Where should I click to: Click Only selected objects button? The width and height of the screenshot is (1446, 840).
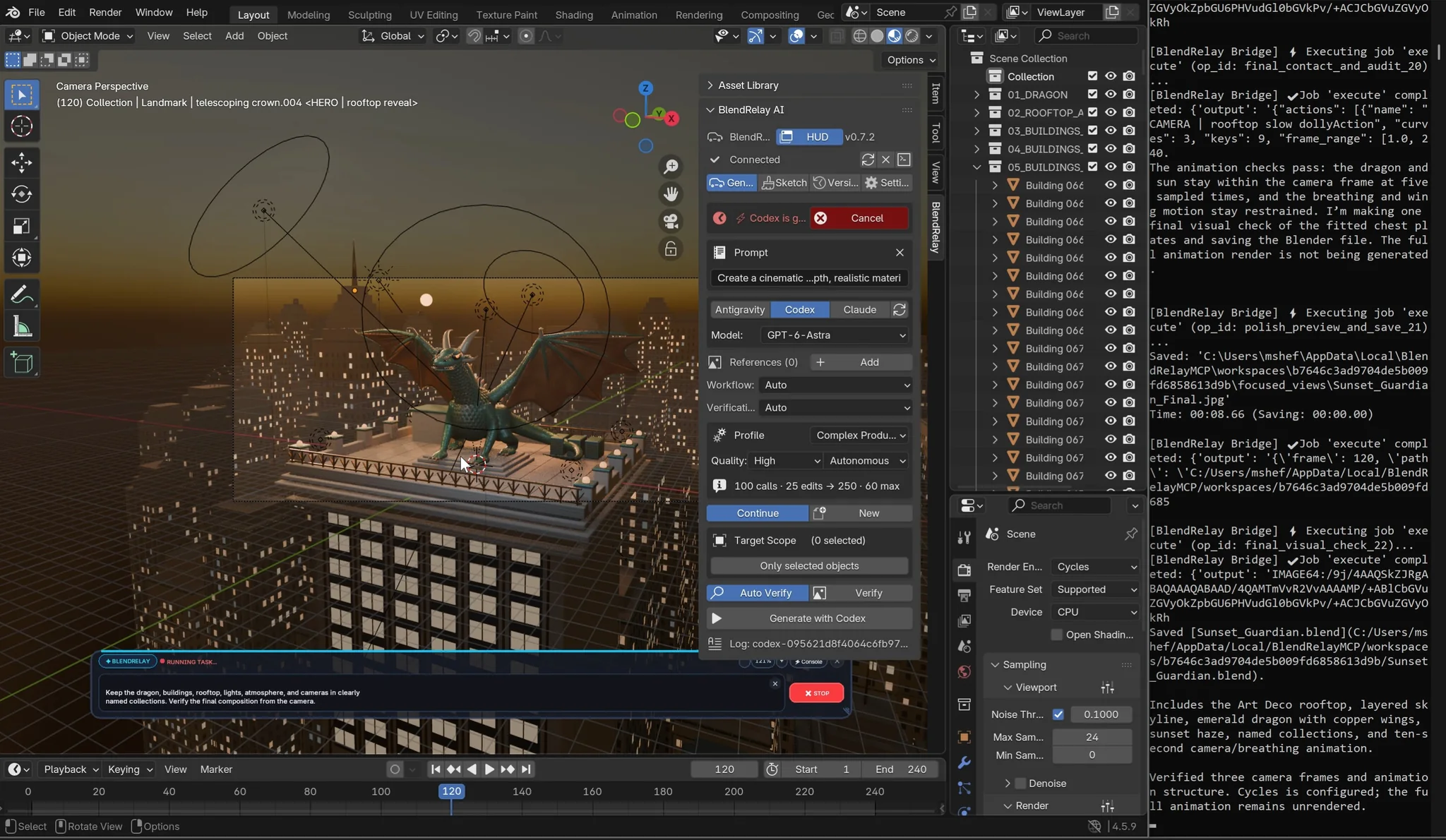coord(809,566)
